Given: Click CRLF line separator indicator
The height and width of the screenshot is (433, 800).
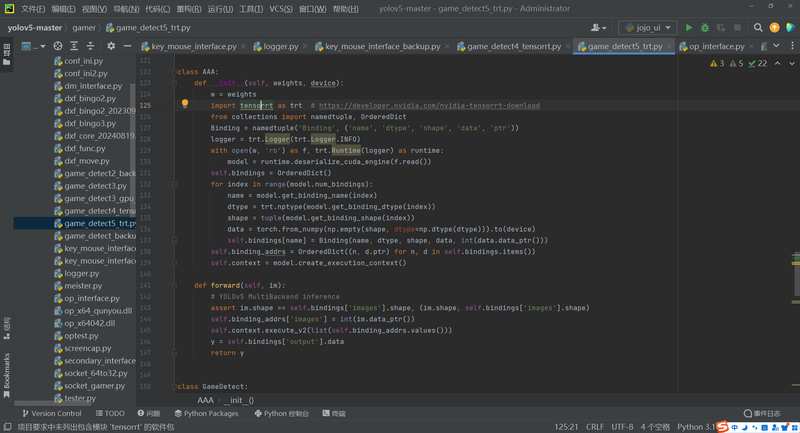Looking at the screenshot, I should pos(595,427).
